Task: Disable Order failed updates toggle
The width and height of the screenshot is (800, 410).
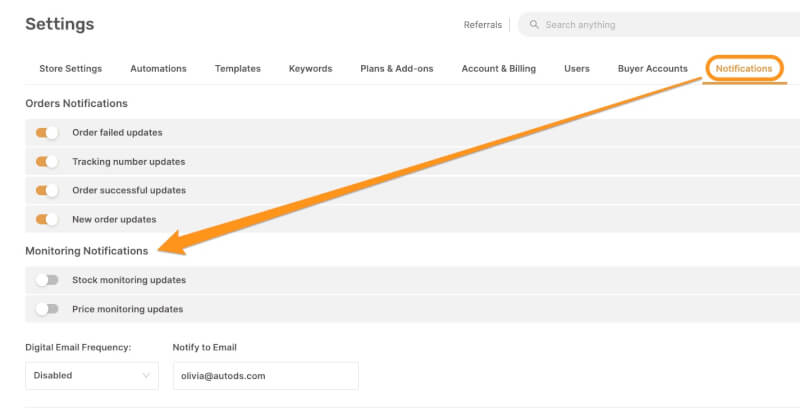Action: [x=47, y=132]
